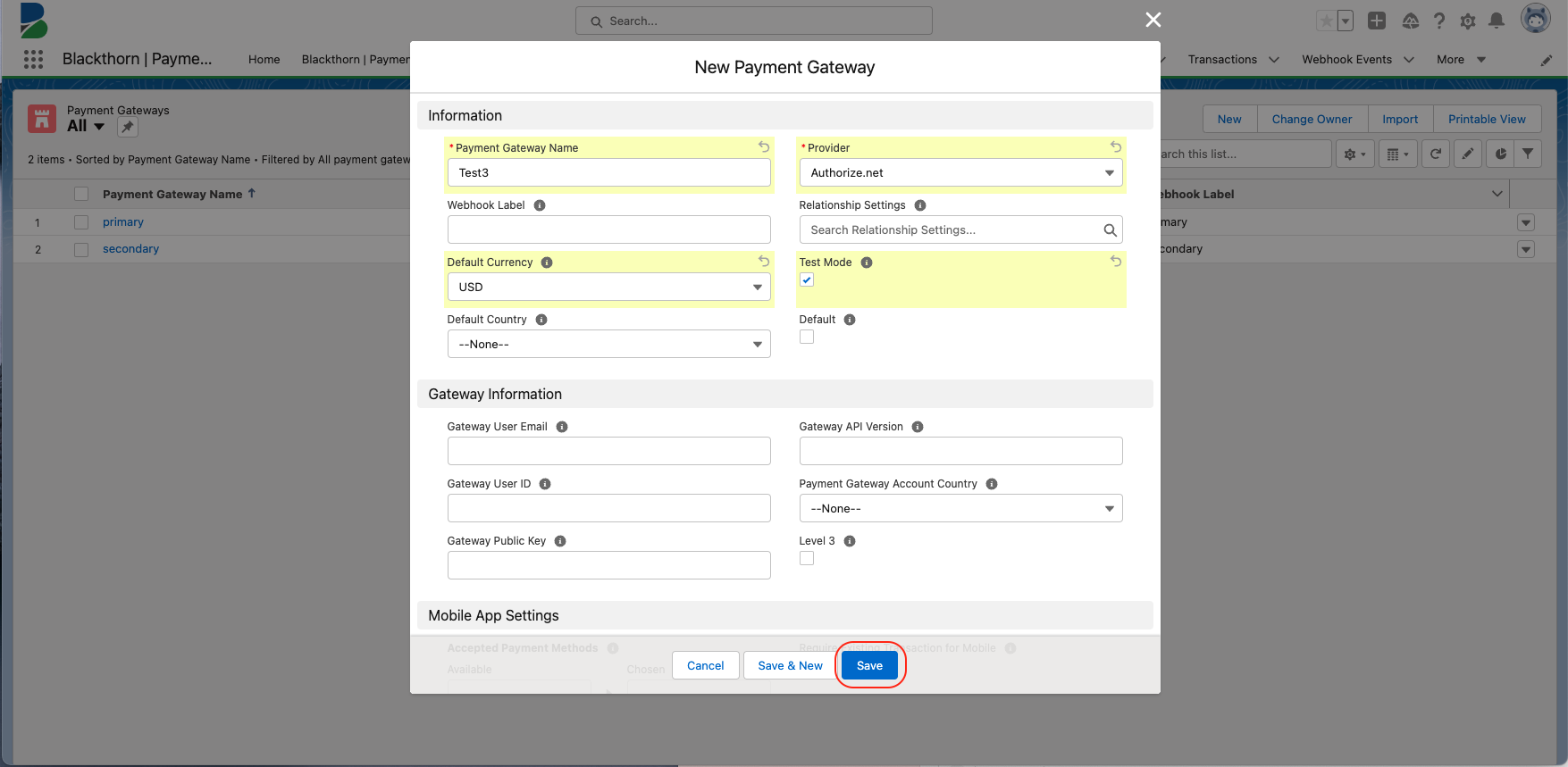Expand the Transactions tab chevron menu

click(1274, 60)
